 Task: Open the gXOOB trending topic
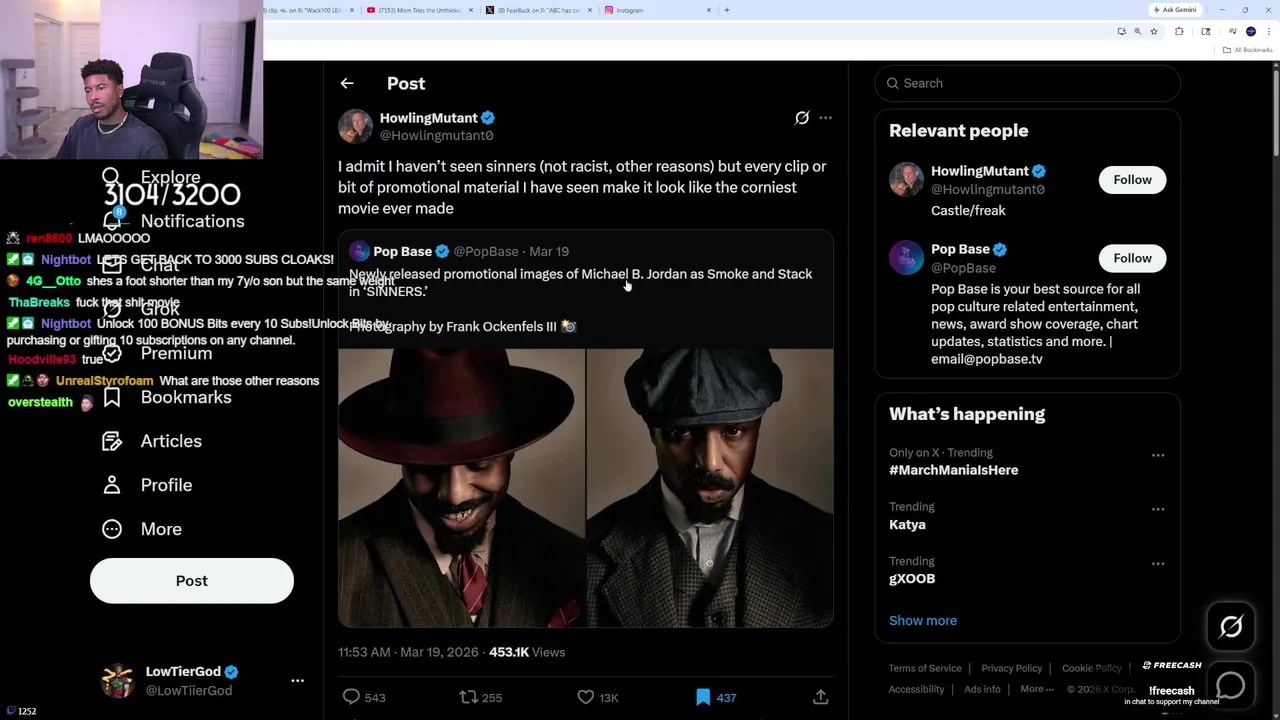[x=912, y=578]
